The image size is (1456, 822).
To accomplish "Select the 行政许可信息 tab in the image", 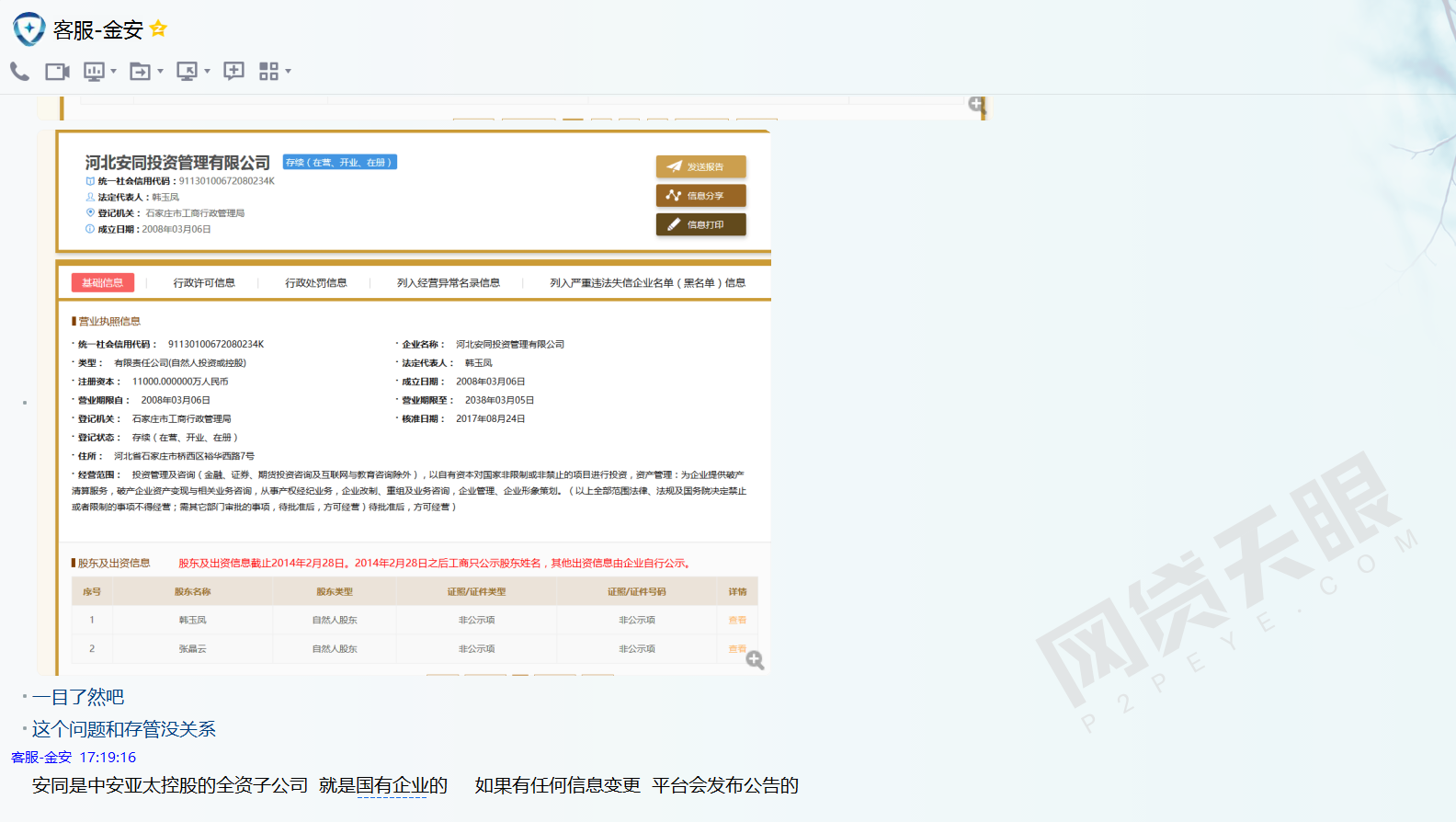I will (x=204, y=282).
